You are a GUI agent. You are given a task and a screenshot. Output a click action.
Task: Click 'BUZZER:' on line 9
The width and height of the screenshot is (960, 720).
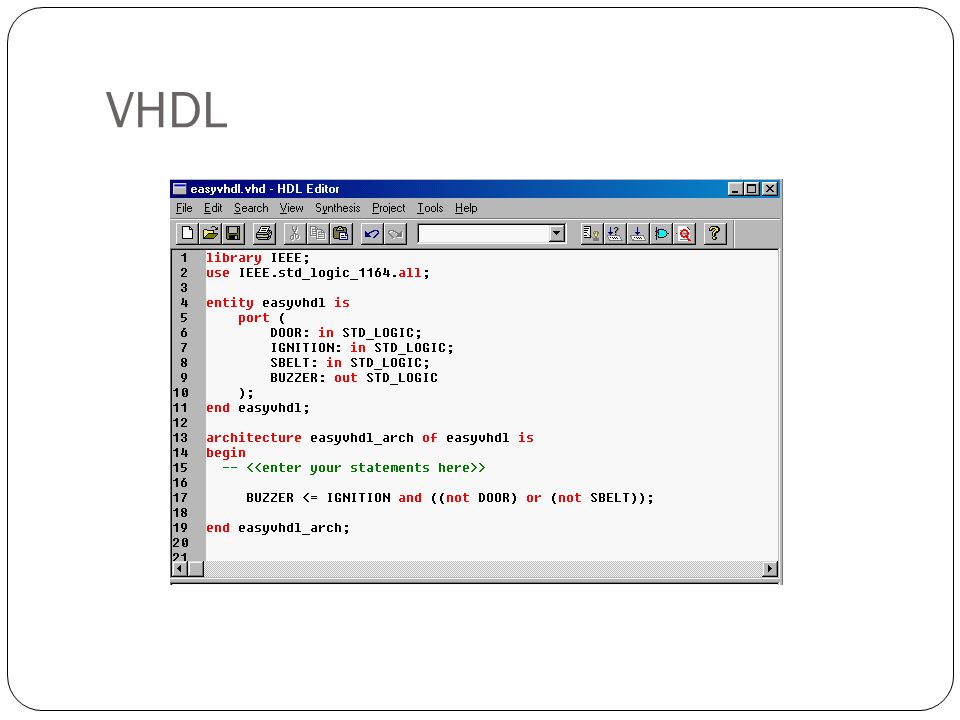(298, 378)
